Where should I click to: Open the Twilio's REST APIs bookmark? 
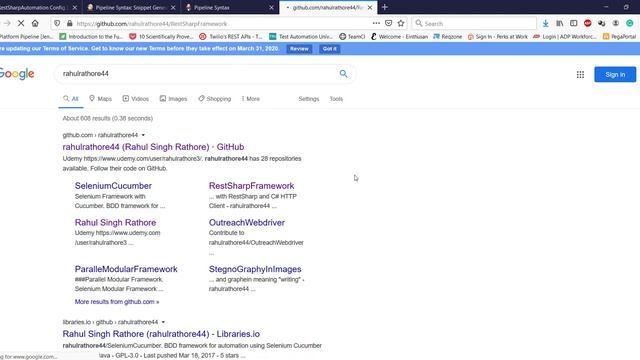pos(231,37)
